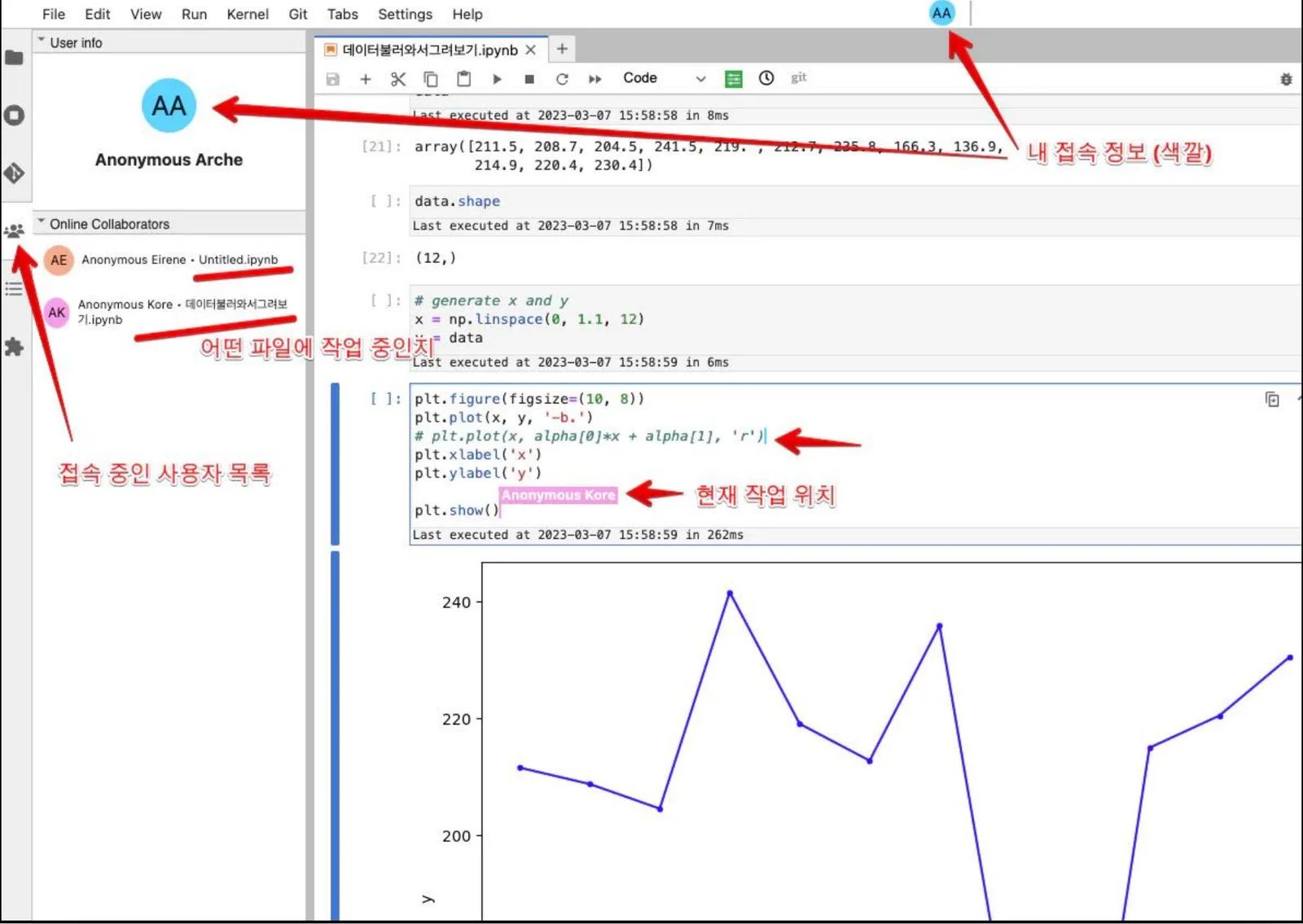The width and height of the screenshot is (1303, 924).
Task: Open the Kernel menu
Action: tap(248, 14)
